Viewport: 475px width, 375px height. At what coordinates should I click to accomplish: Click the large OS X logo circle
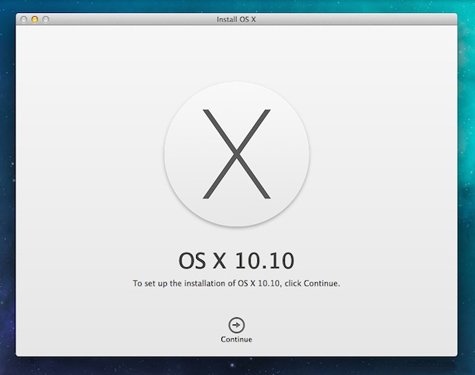tap(237, 154)
